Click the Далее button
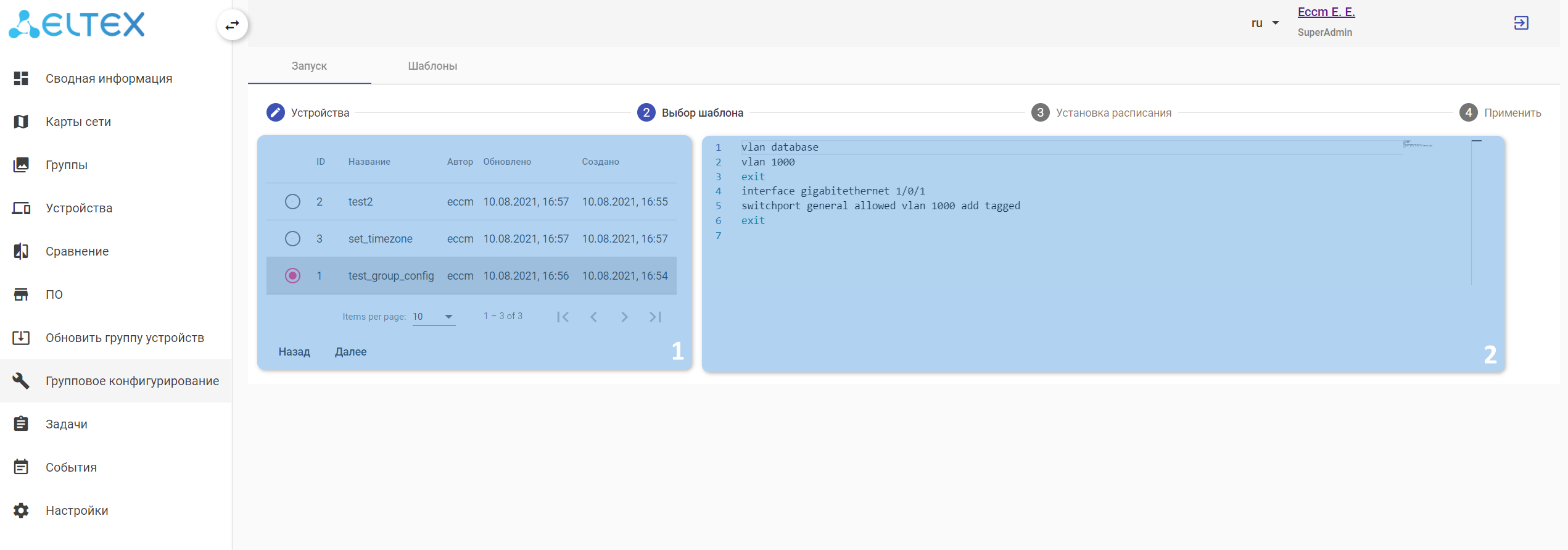The image size is (1568, 550). (350, 352)
